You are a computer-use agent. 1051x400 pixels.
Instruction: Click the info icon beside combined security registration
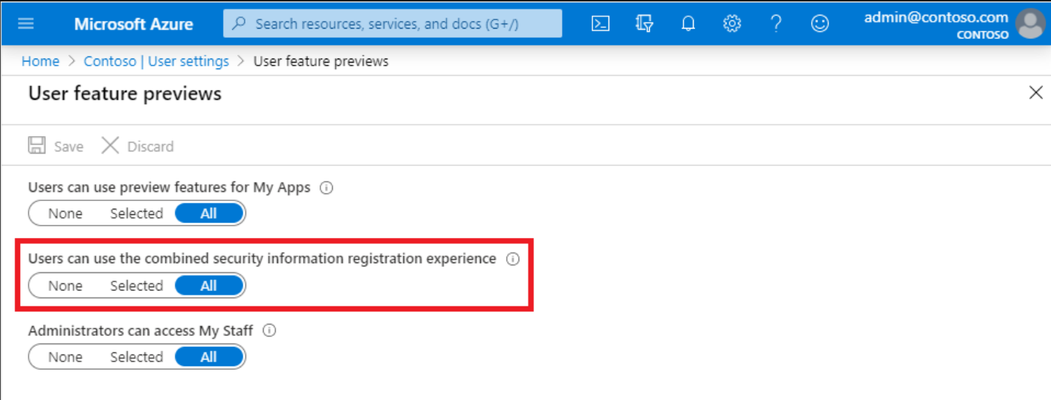(513, 259)
